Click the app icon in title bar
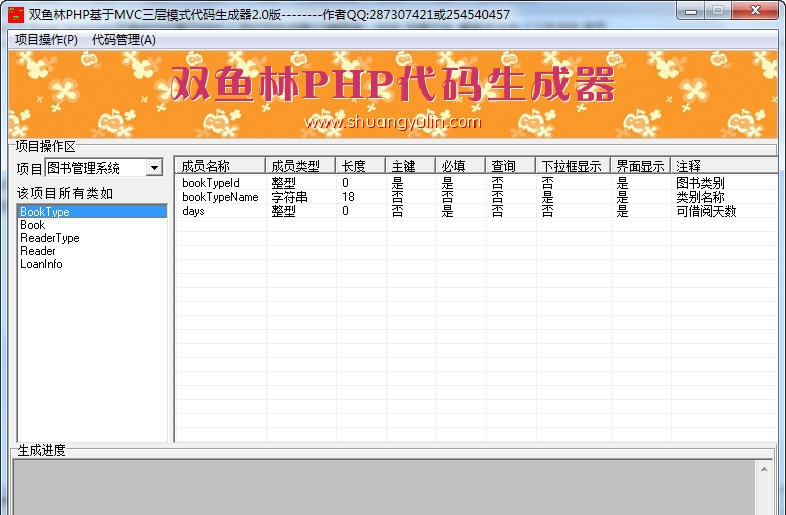The height and width of the screenshot is (515, 786). [16, 14]
